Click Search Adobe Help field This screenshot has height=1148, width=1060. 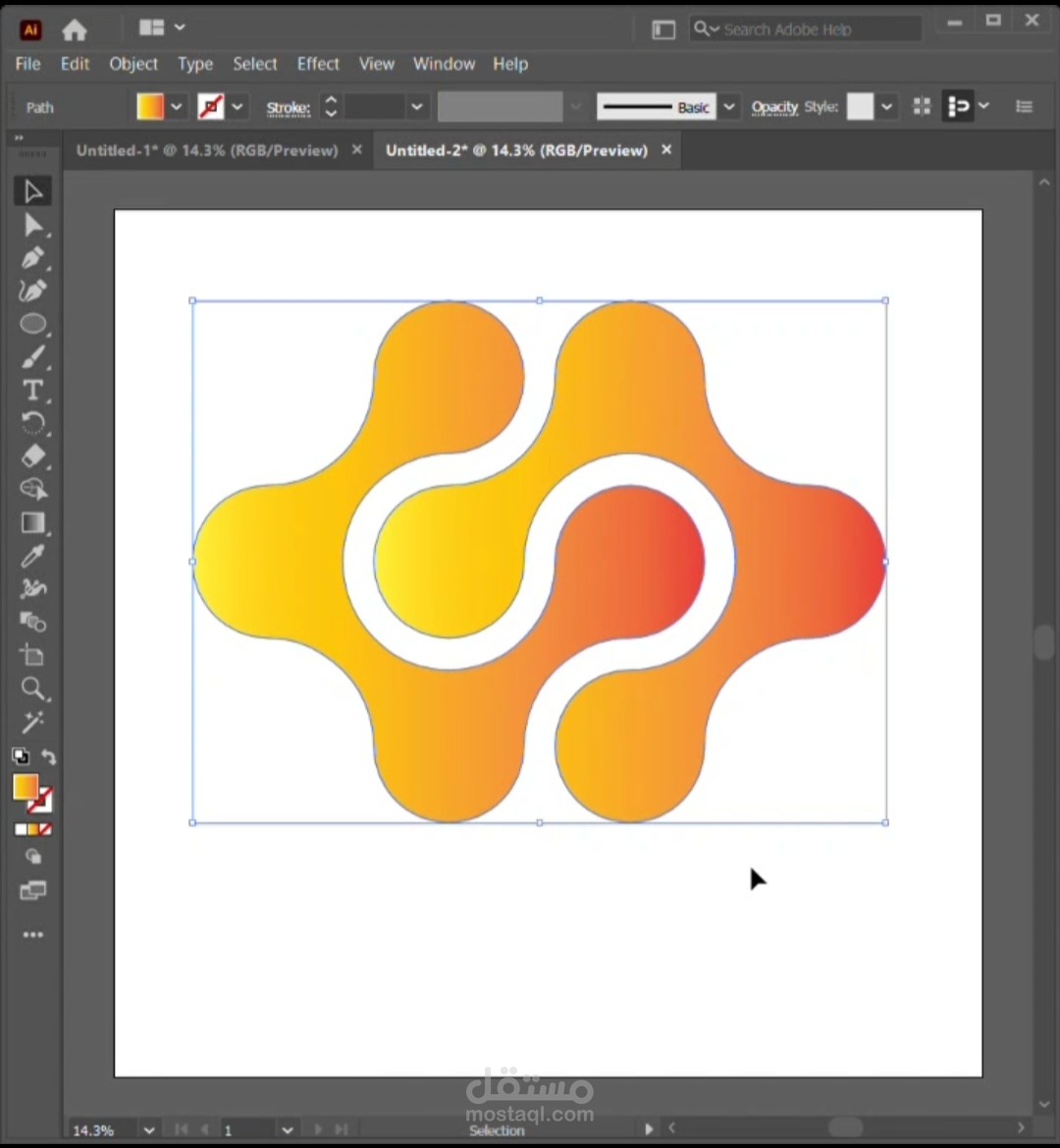(806, 29)
